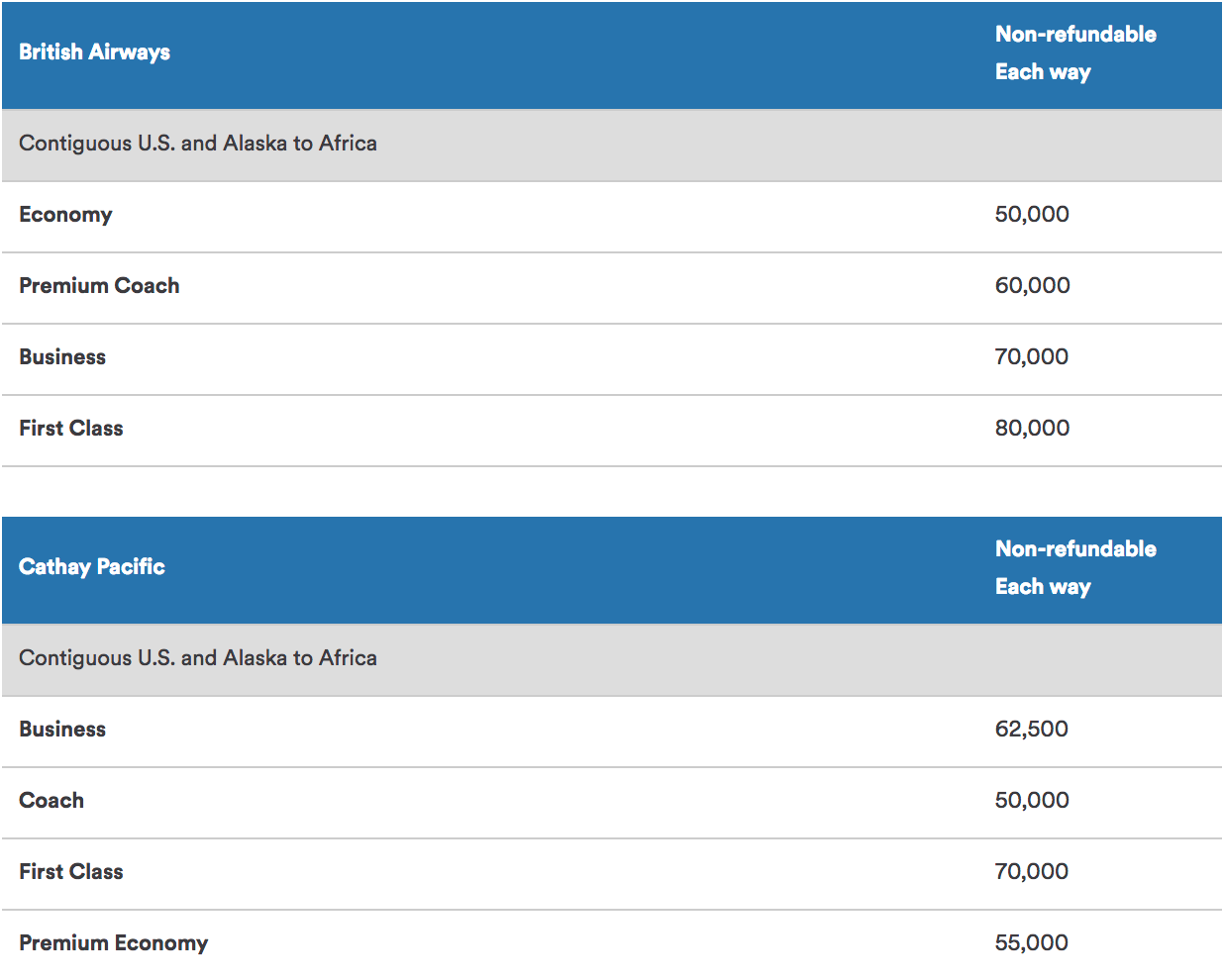
Task: Click the Premium Coach row label
Action: [x=99, y=286]
